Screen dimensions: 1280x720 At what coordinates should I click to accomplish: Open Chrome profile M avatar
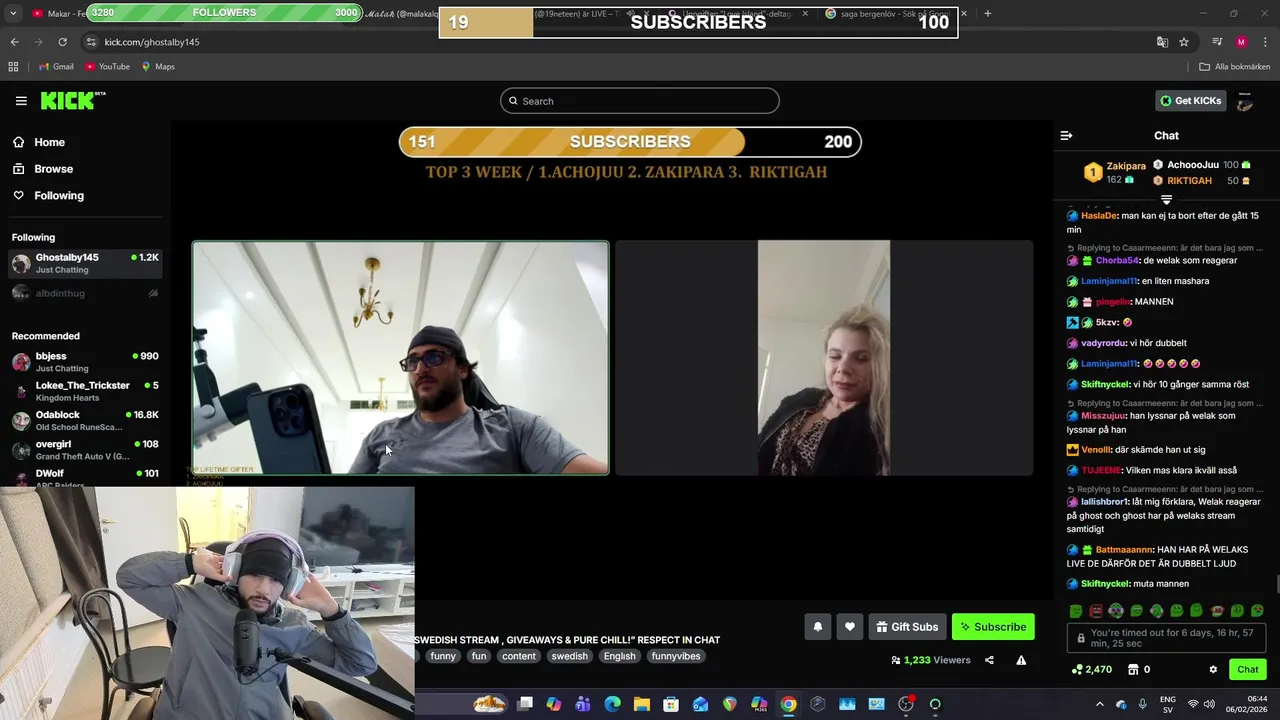click(1241, 42)
